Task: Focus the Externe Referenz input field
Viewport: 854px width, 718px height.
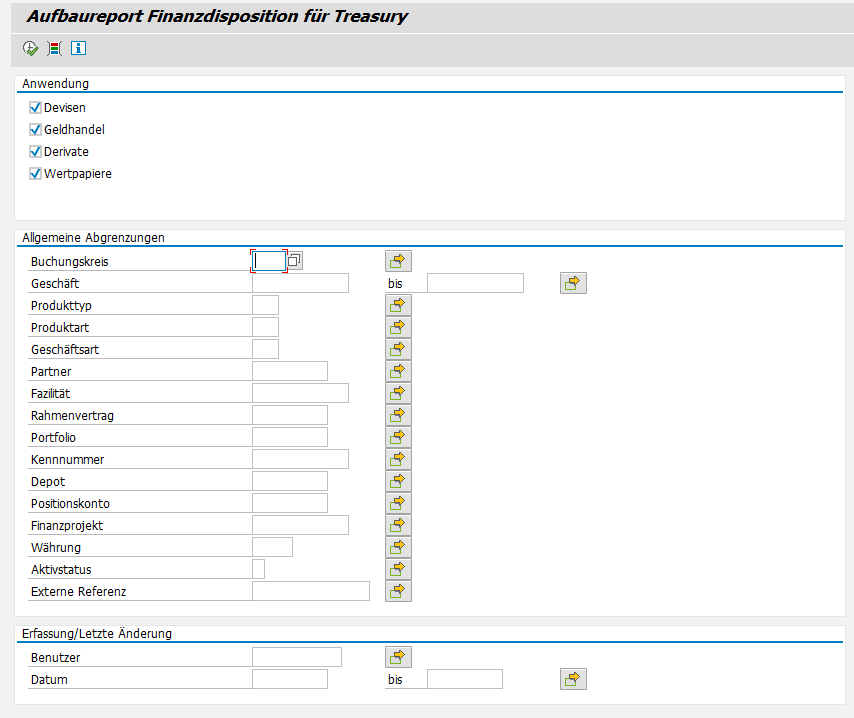Action: [310, 591]
